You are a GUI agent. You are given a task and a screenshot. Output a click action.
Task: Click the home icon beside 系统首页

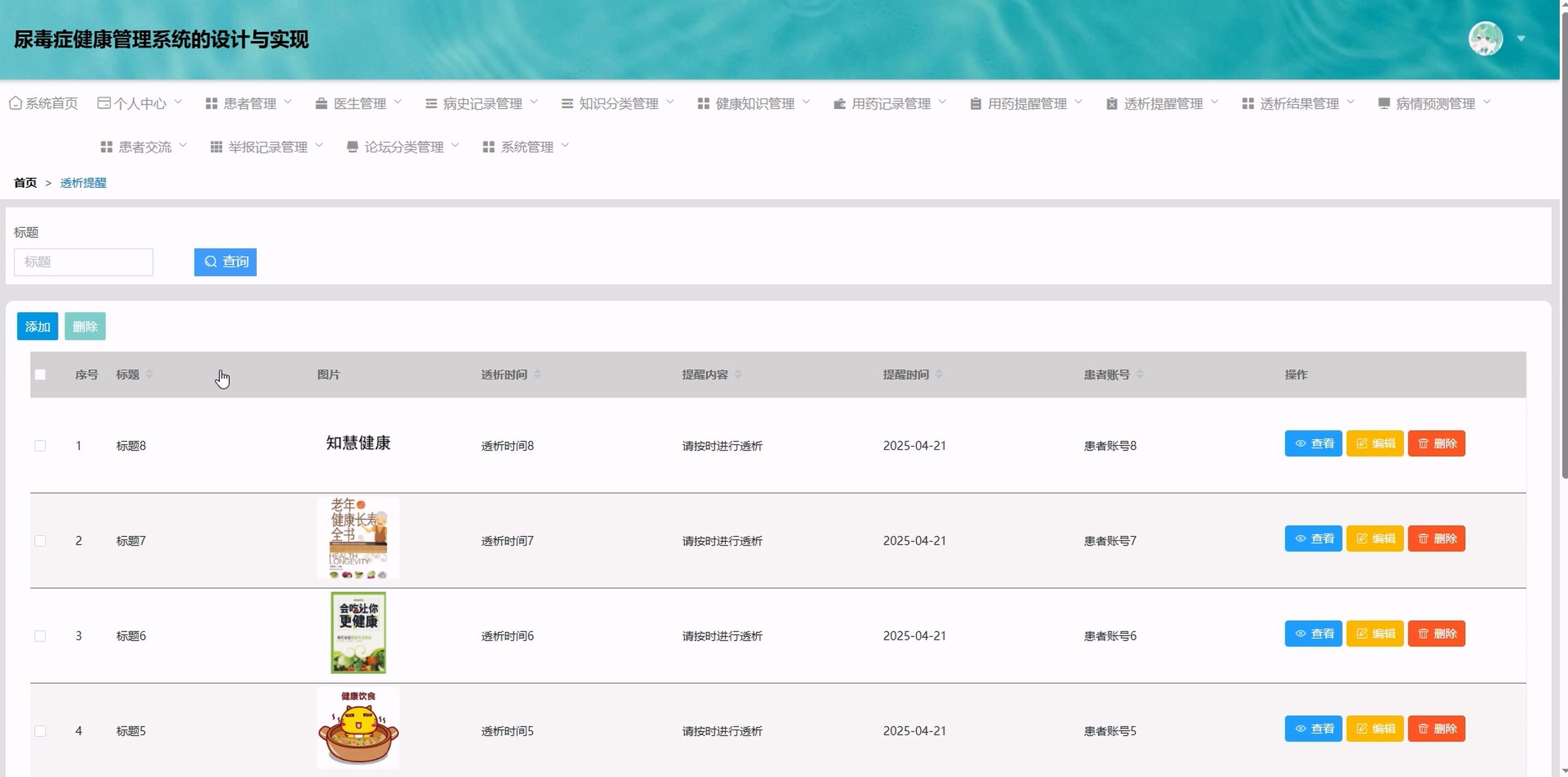[x=16, y=103]
